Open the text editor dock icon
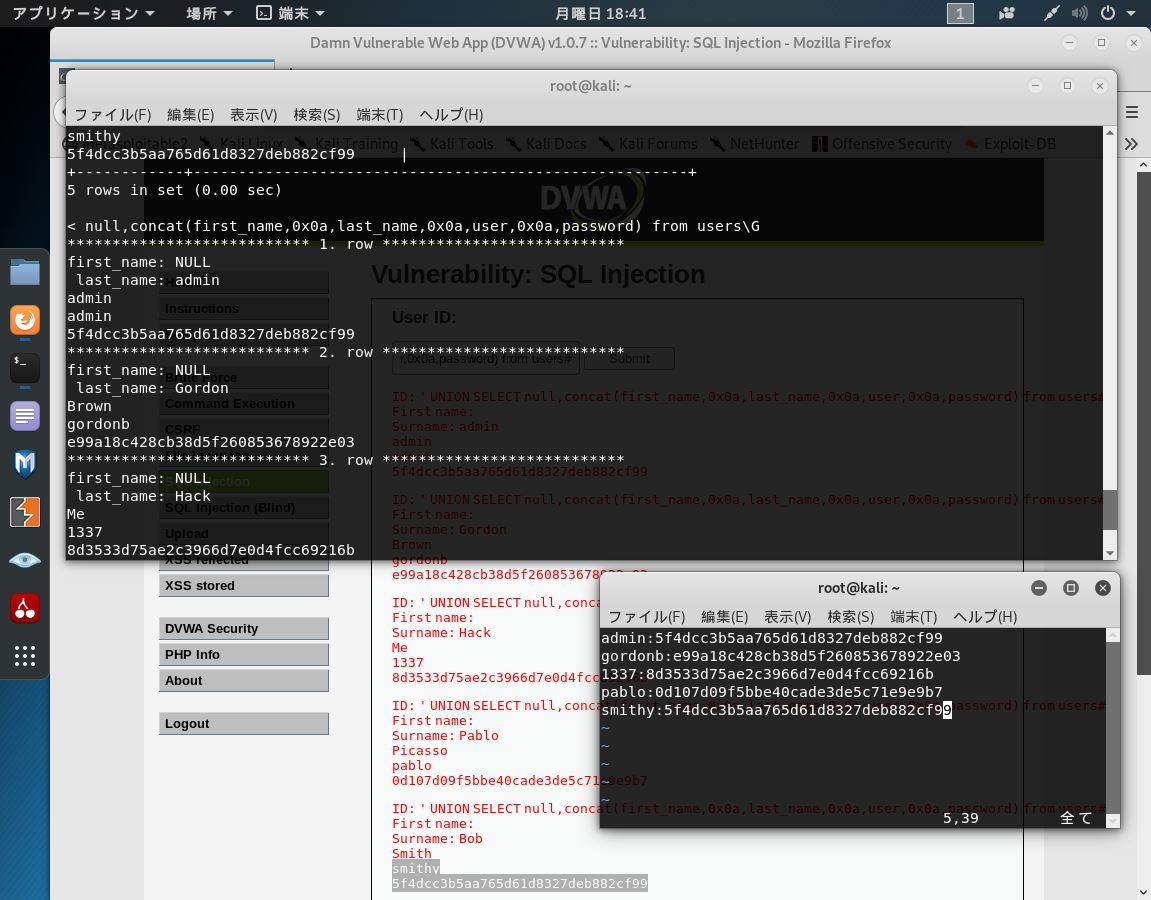 [25, 416]
